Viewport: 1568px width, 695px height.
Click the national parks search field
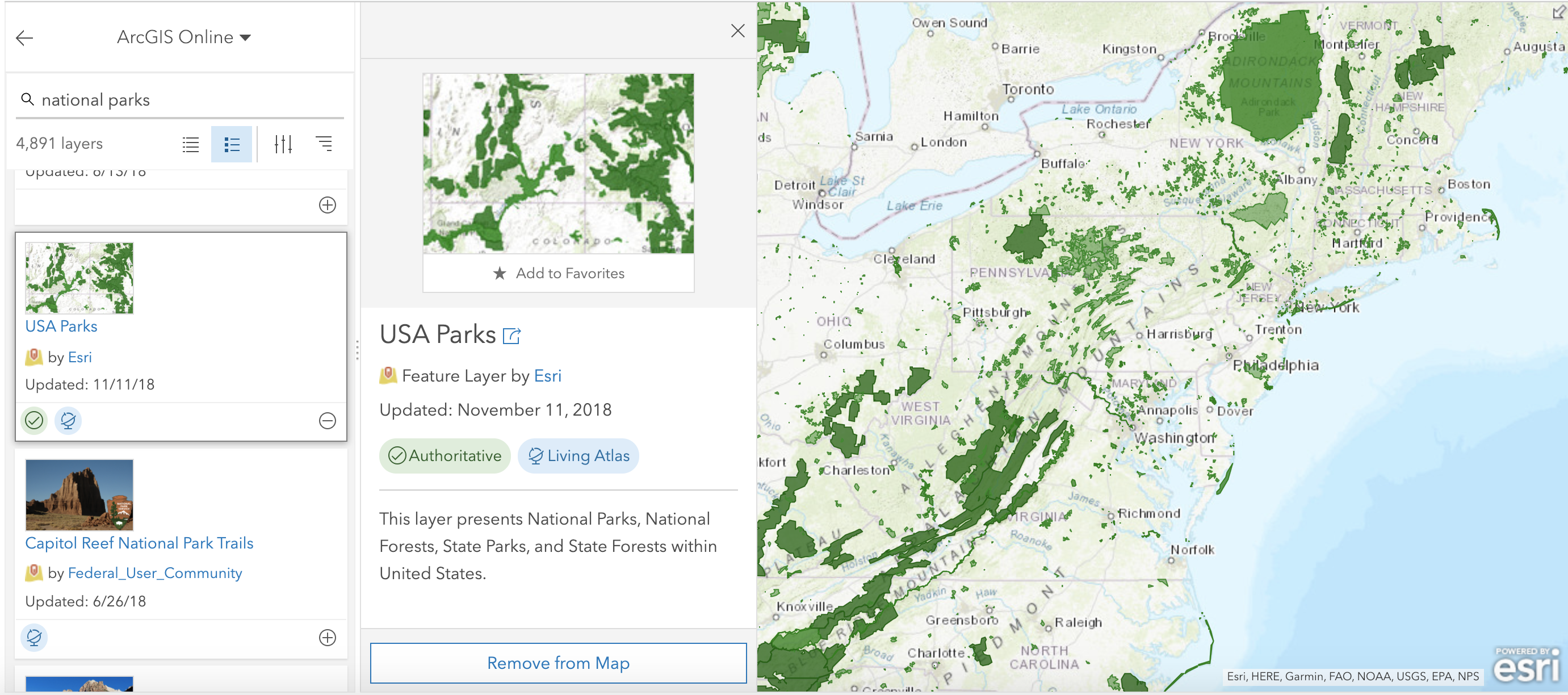[180, 100]
